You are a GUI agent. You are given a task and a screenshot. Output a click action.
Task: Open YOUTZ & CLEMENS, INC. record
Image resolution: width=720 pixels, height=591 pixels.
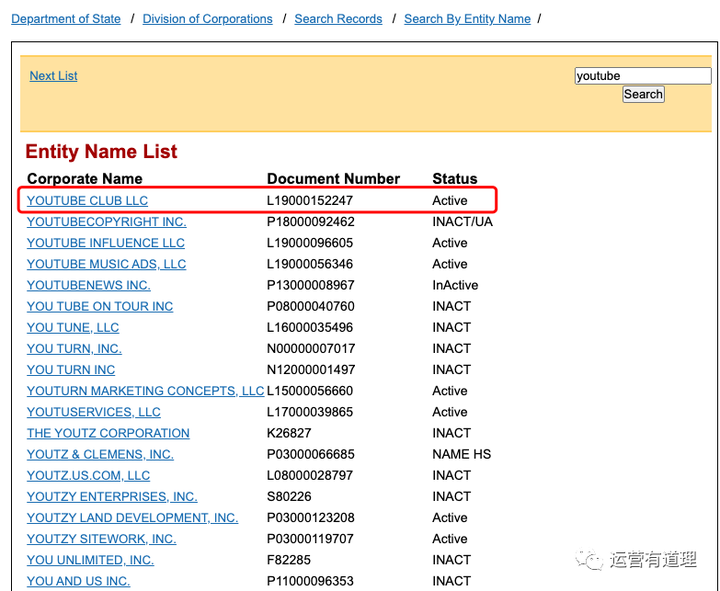tap(100, 454)
